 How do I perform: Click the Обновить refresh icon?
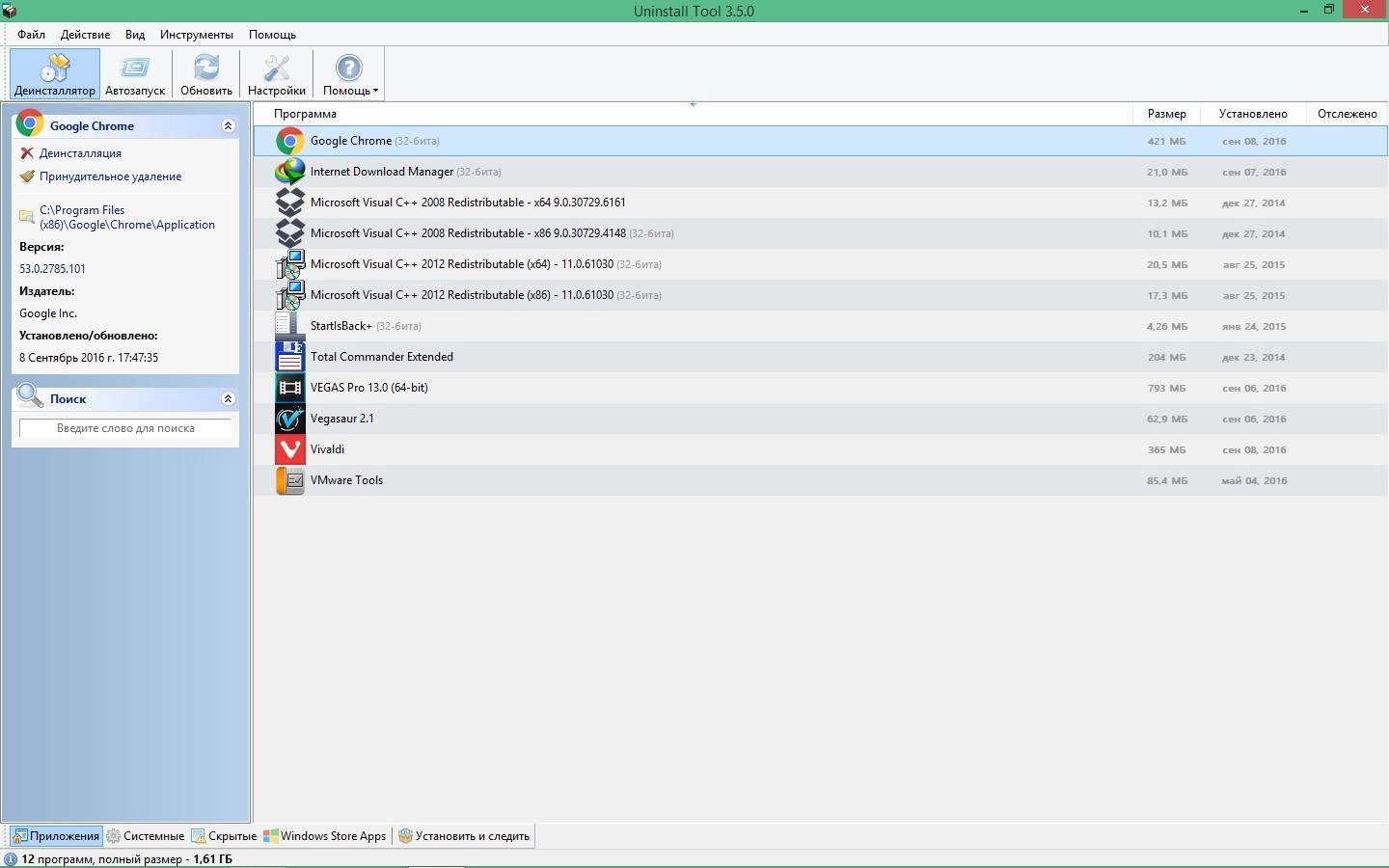(206, 68)
